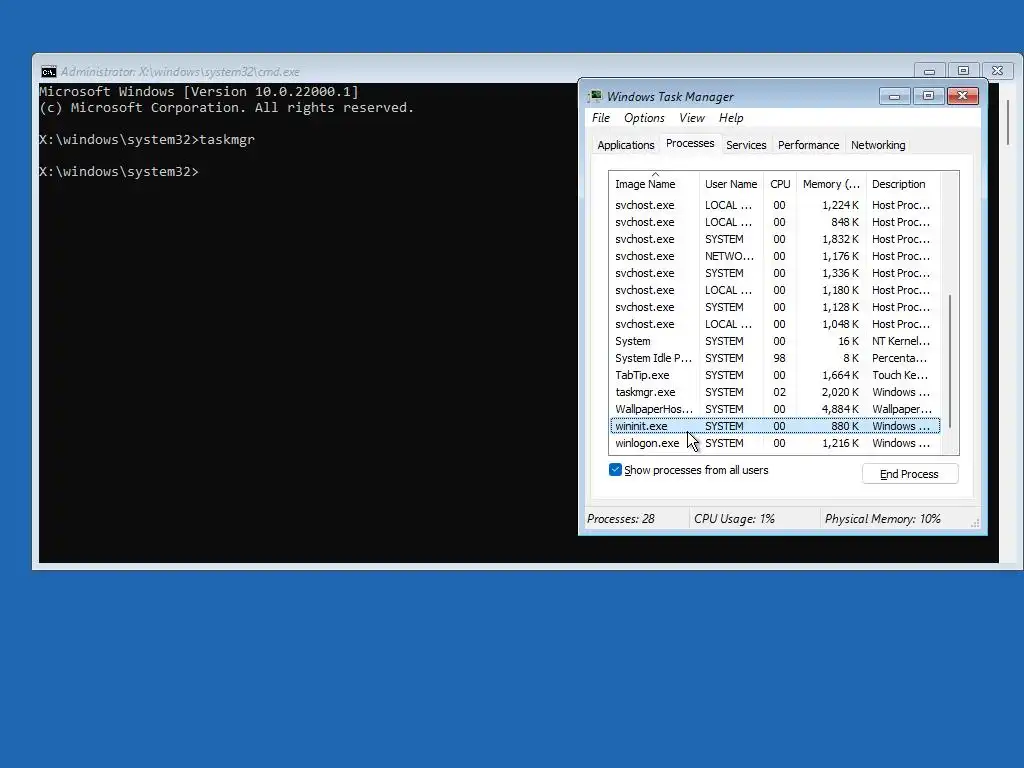This screenshot has height=768, width=1024.
Task: Close the Windows Task Manager window
Action: tap(962, 97)
